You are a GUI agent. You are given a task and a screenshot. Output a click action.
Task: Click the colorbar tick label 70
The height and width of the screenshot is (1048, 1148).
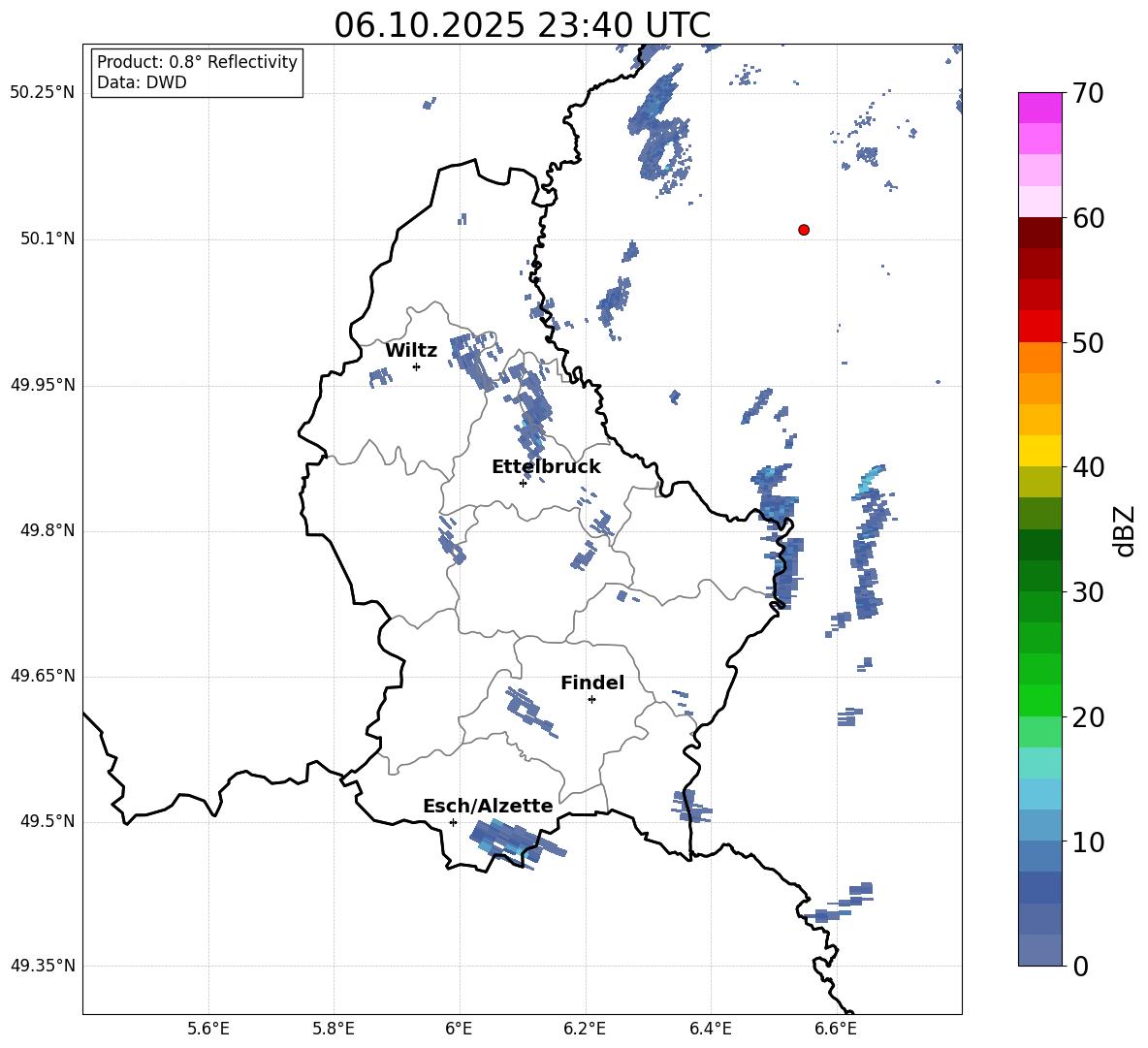point(1089,93)
